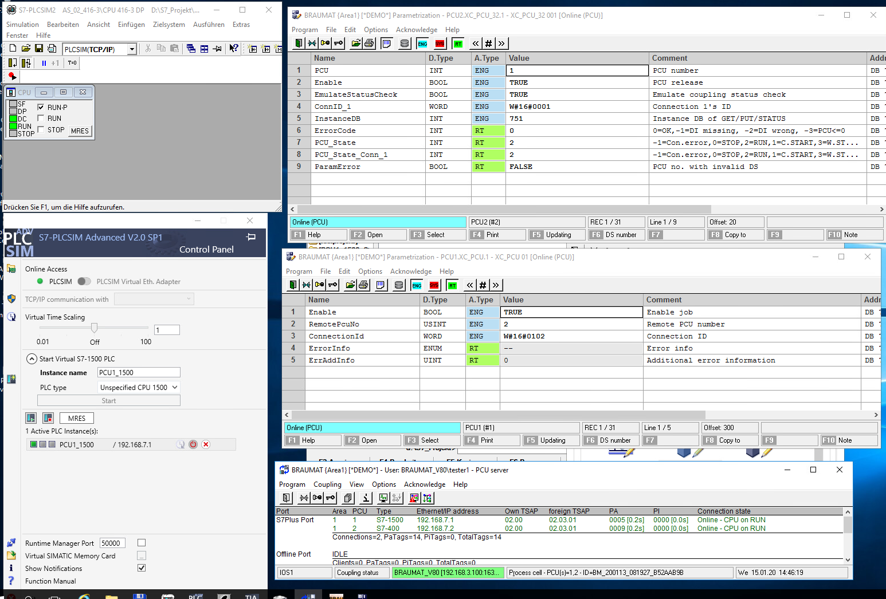Click F8 Copy to button in PCU1 window

pos(729,440)
